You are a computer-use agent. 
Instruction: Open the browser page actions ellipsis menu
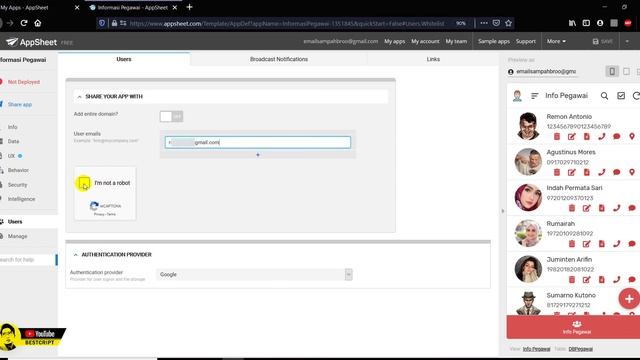click(484, 23)
